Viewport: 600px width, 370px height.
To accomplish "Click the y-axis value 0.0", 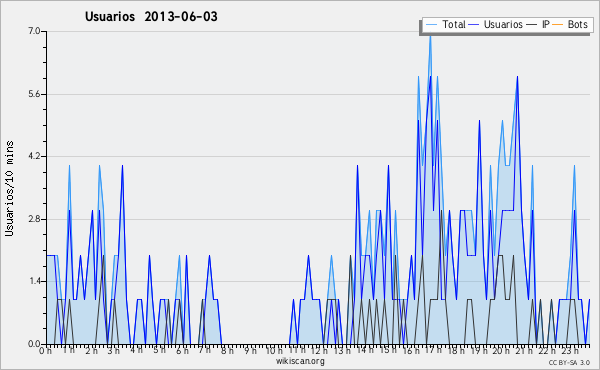I will (34, 344).
